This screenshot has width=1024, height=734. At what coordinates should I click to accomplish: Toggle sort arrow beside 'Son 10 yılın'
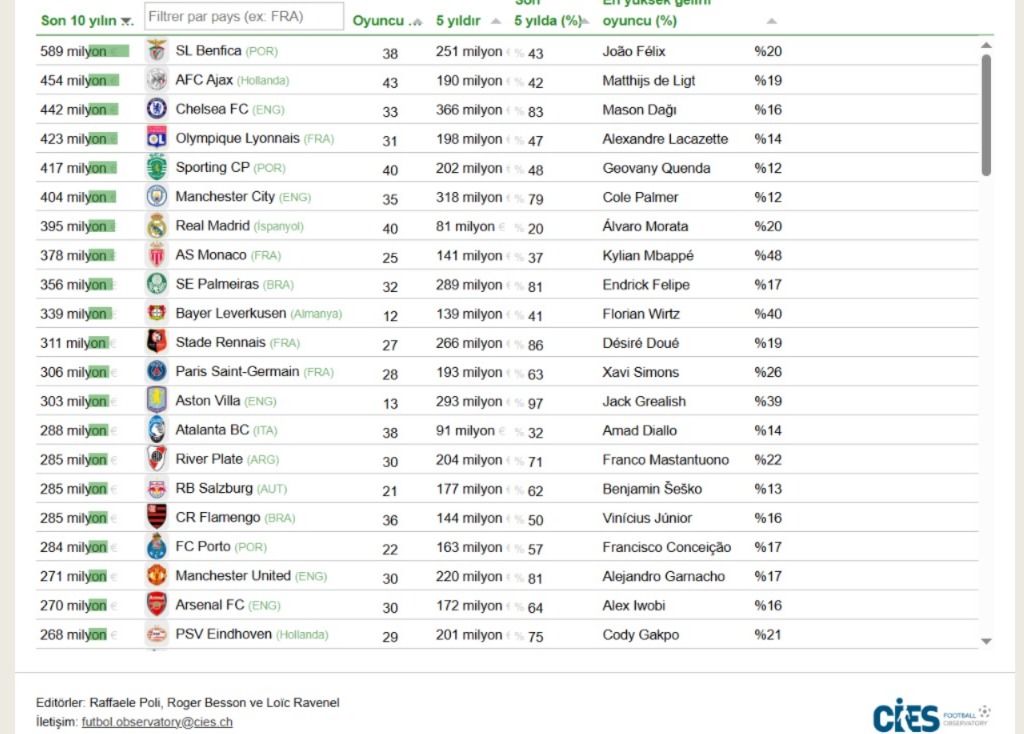tap(126, 21)
